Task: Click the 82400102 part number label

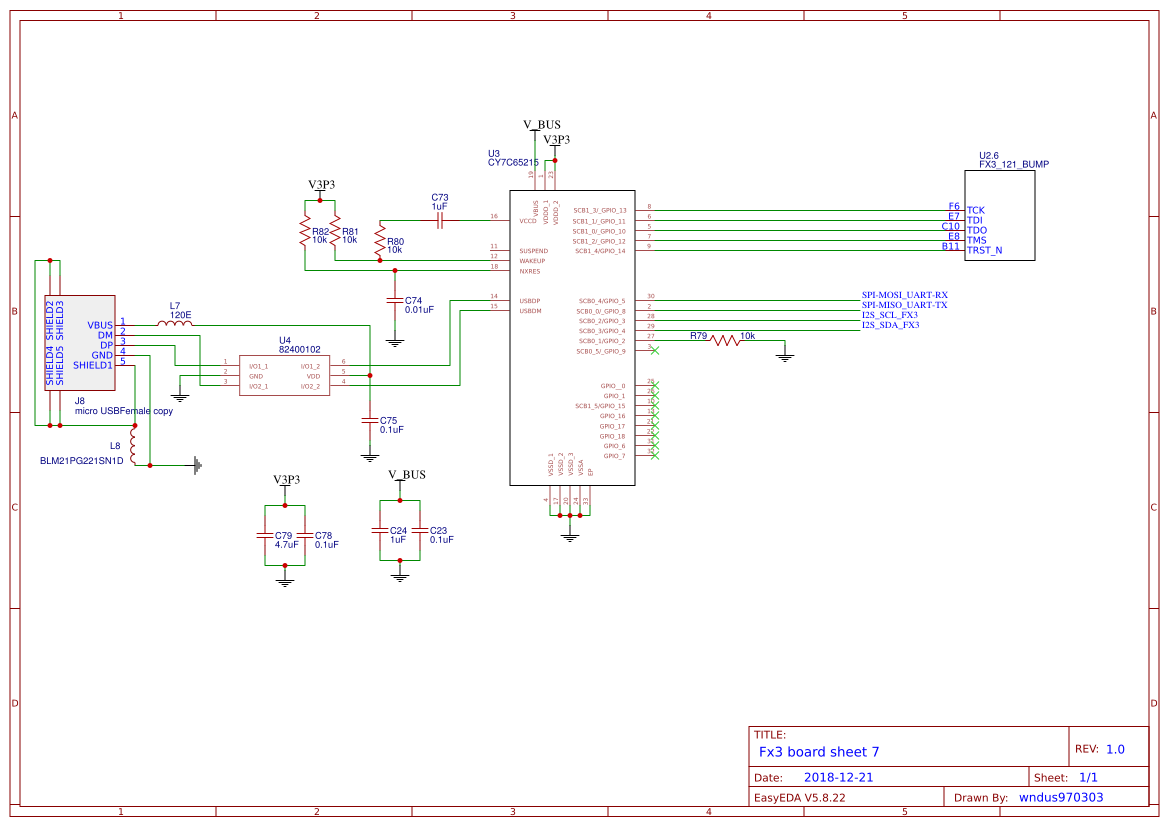Action: [300, 349]
